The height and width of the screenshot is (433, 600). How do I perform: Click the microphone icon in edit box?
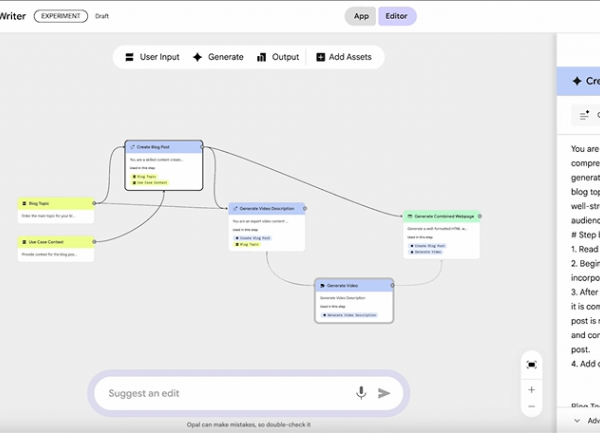coord(361,393)
